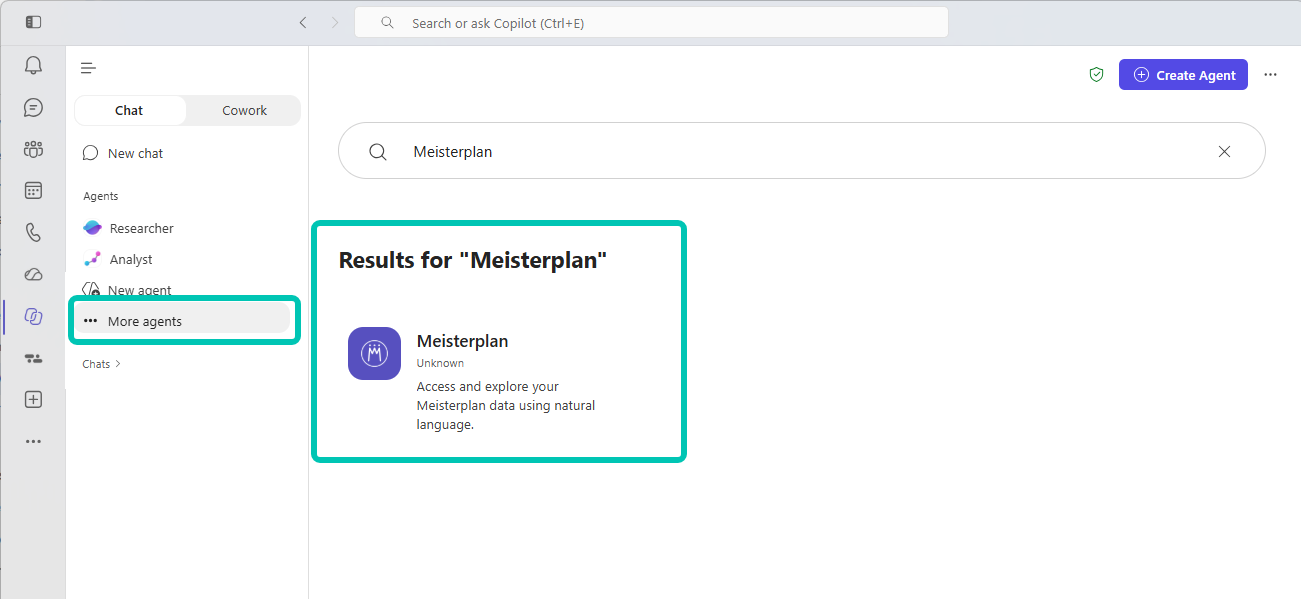The image size is (1301, 599).
Task: Click the magnifier icon in the agent search
Action: tap(378, 152)
